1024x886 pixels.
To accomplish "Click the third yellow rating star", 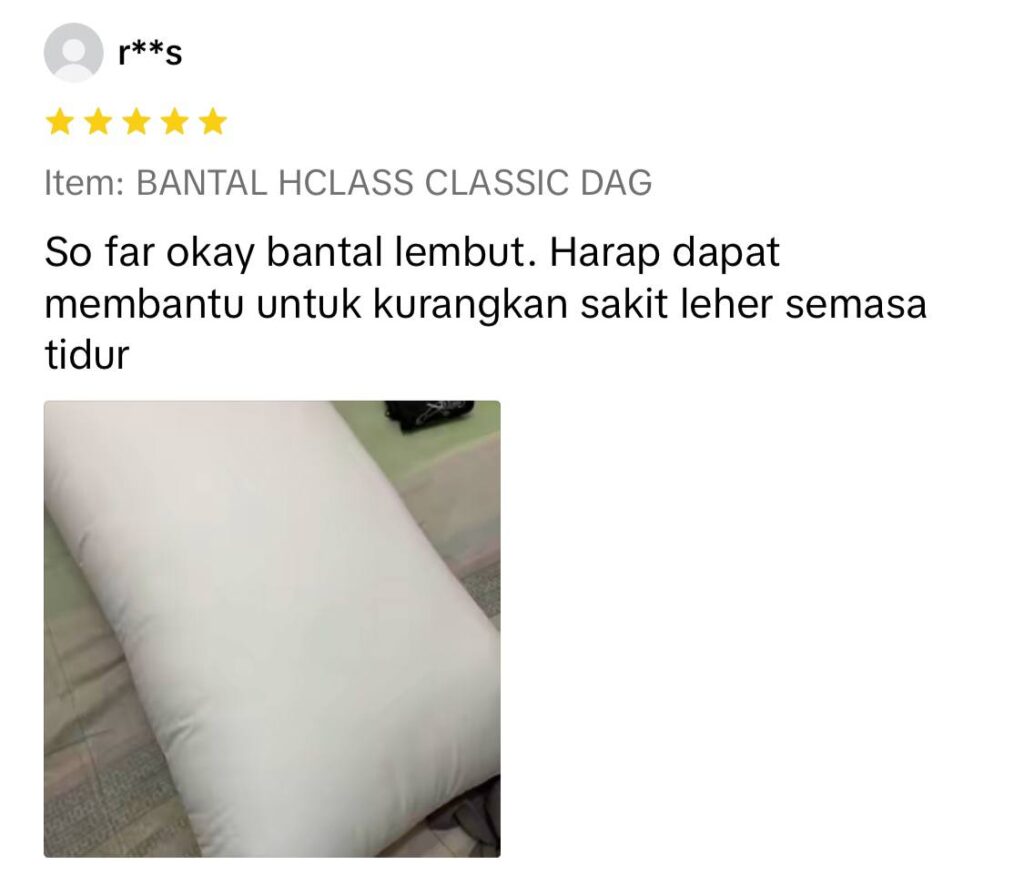I will (136, 122).
